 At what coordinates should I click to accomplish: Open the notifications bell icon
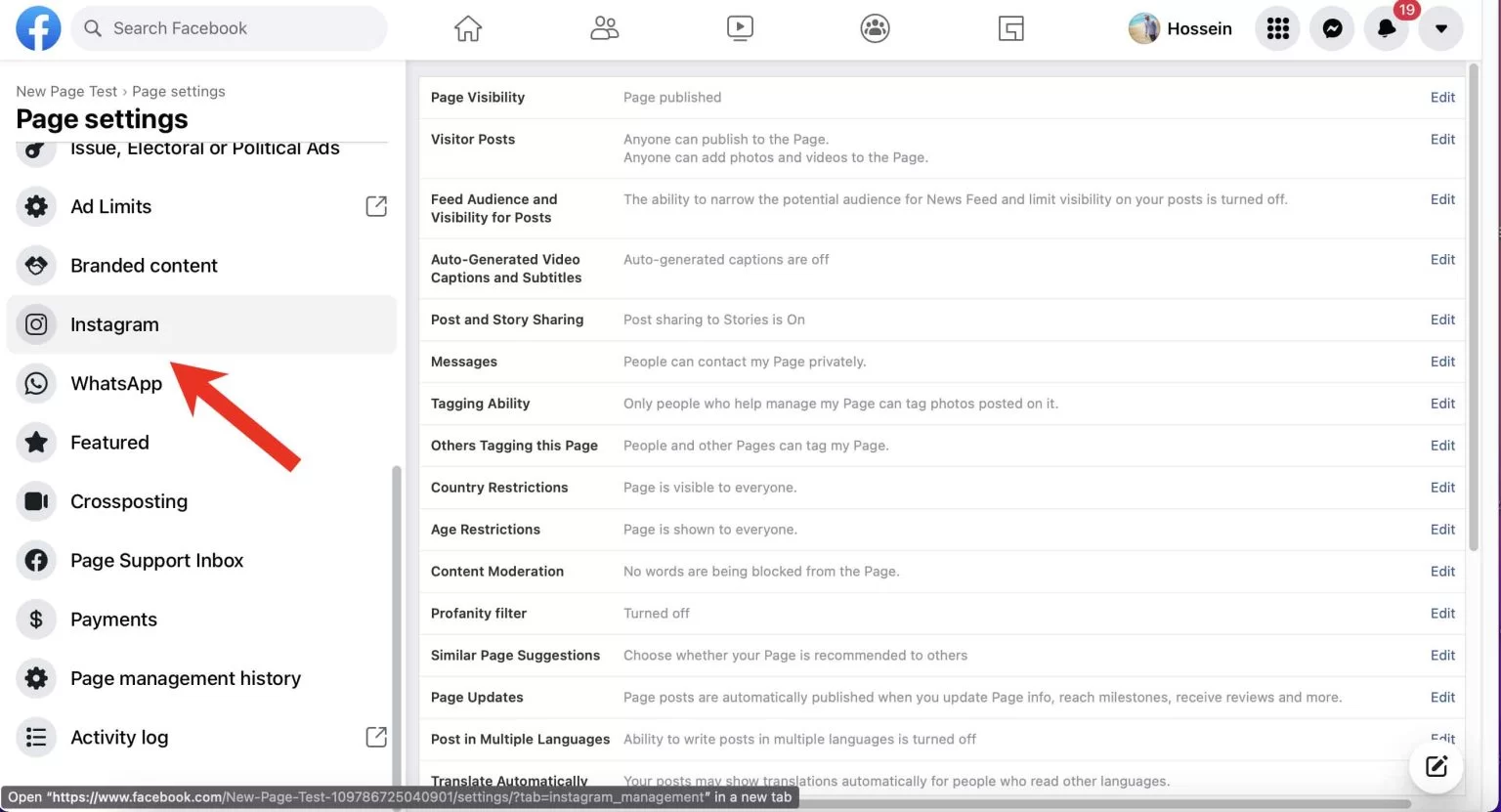1386,29
